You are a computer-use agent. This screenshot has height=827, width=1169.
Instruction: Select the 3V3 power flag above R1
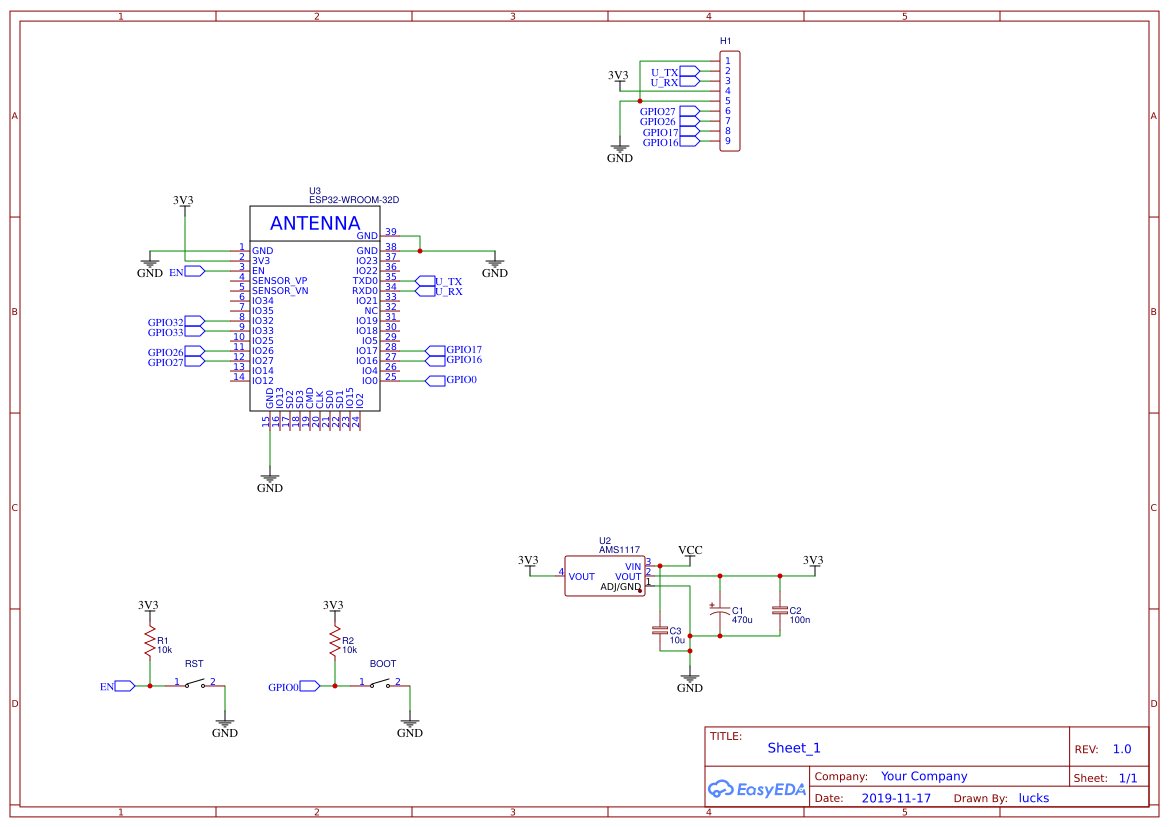[148, 608]
